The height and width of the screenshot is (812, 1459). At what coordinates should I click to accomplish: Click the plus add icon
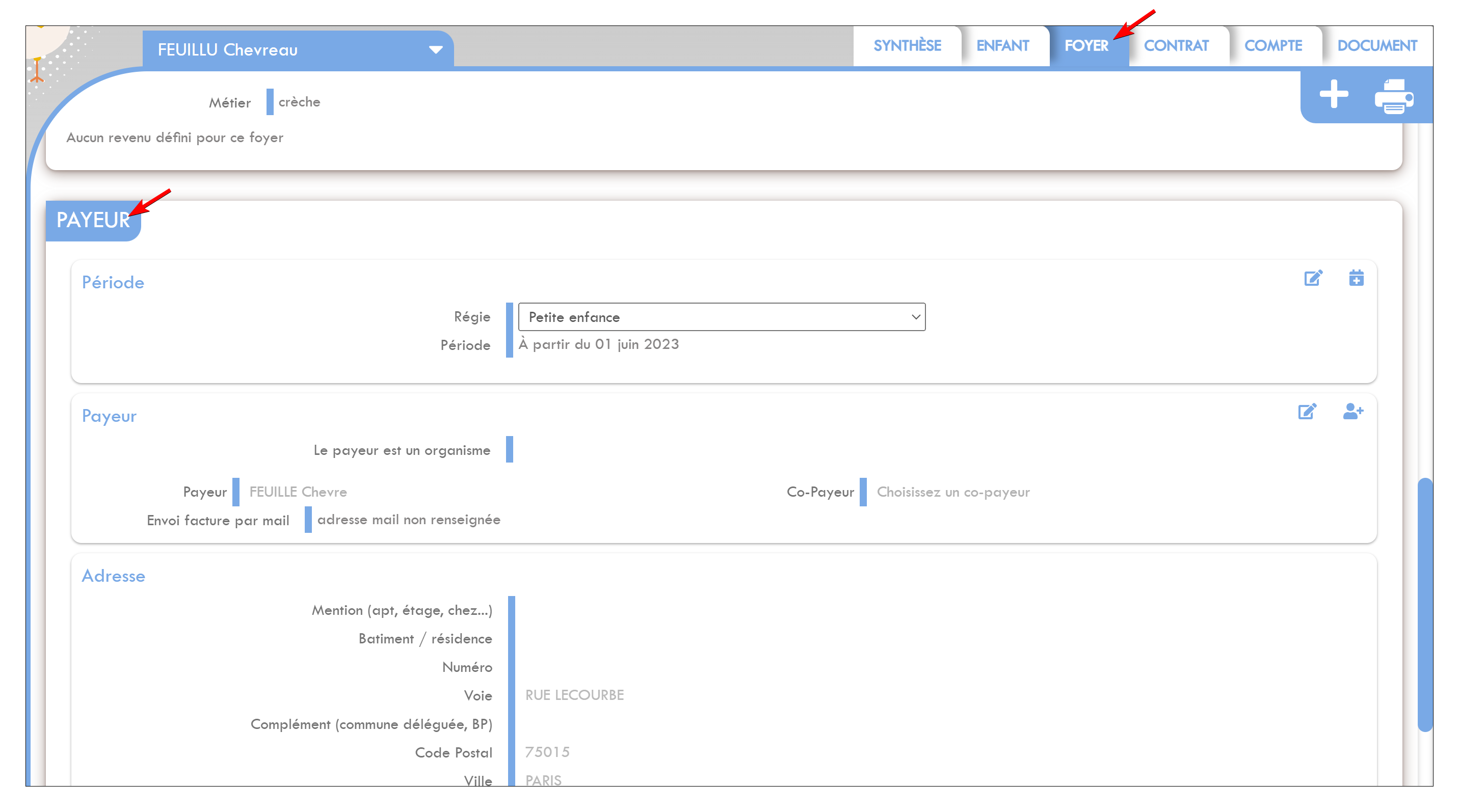(1333, 94)
